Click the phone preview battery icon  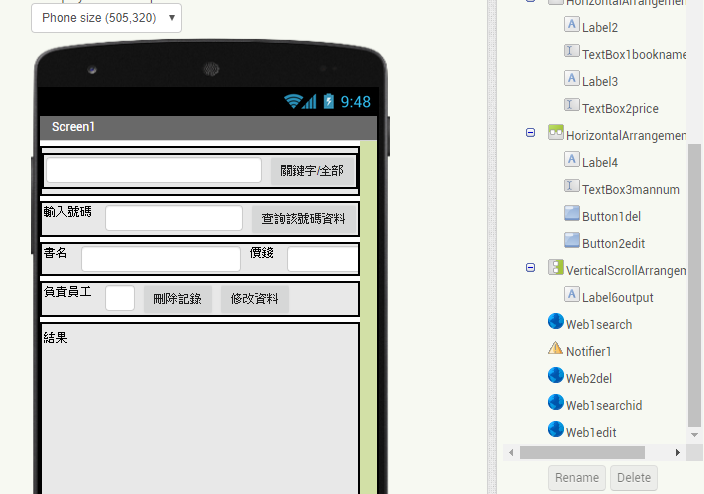[329, 101]
